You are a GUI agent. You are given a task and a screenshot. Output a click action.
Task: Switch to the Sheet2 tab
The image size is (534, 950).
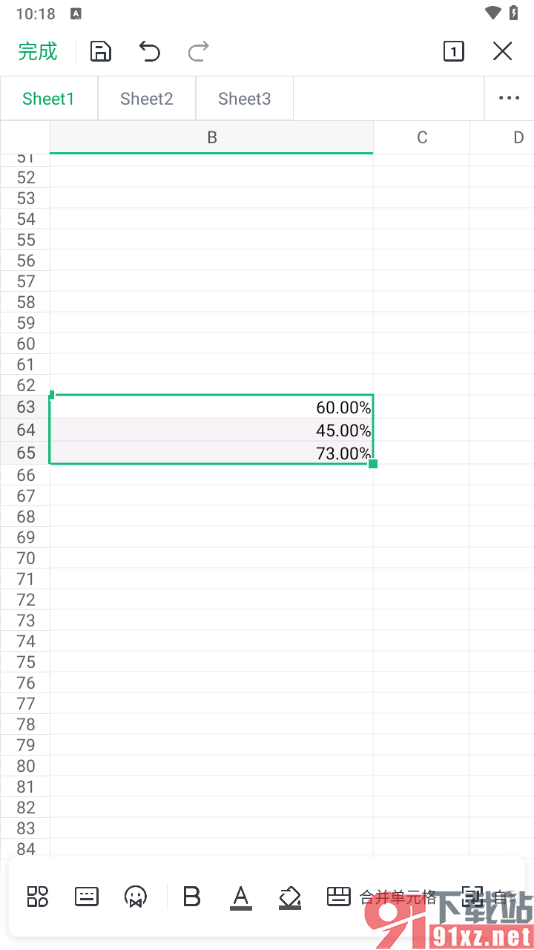click(147, 98)
